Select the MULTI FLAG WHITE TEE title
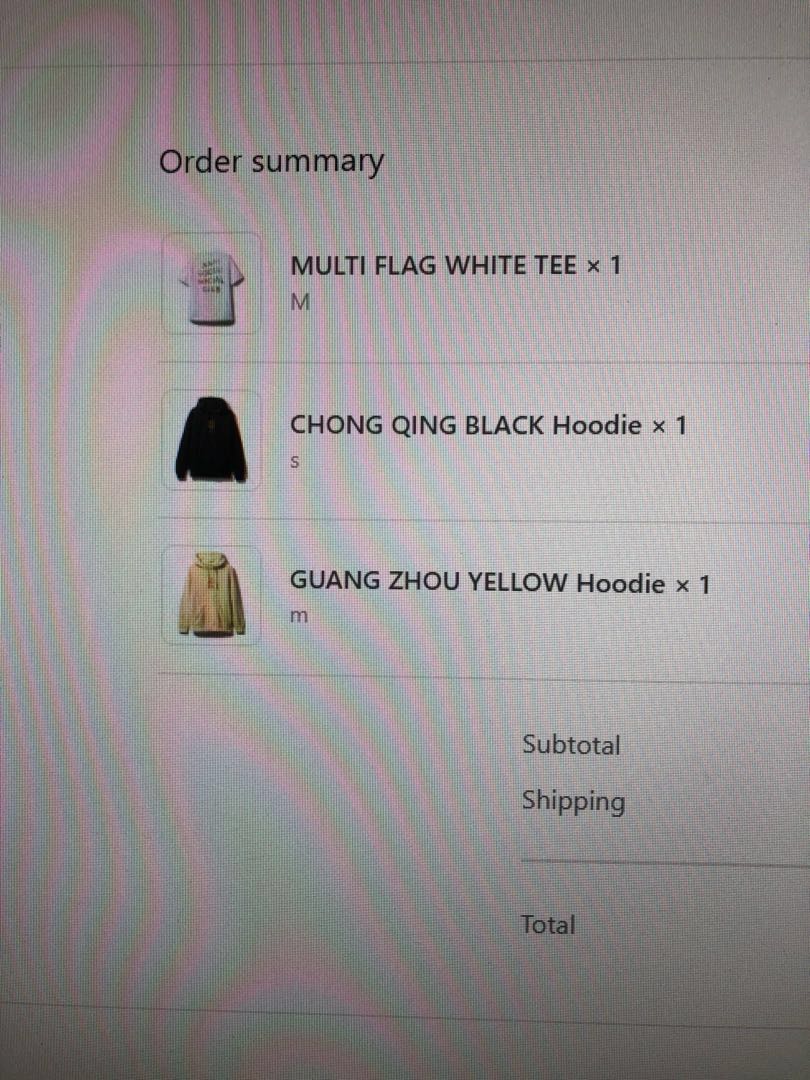Image resolution: width=810 pixels, height=1080 pixels. point(433,265)
